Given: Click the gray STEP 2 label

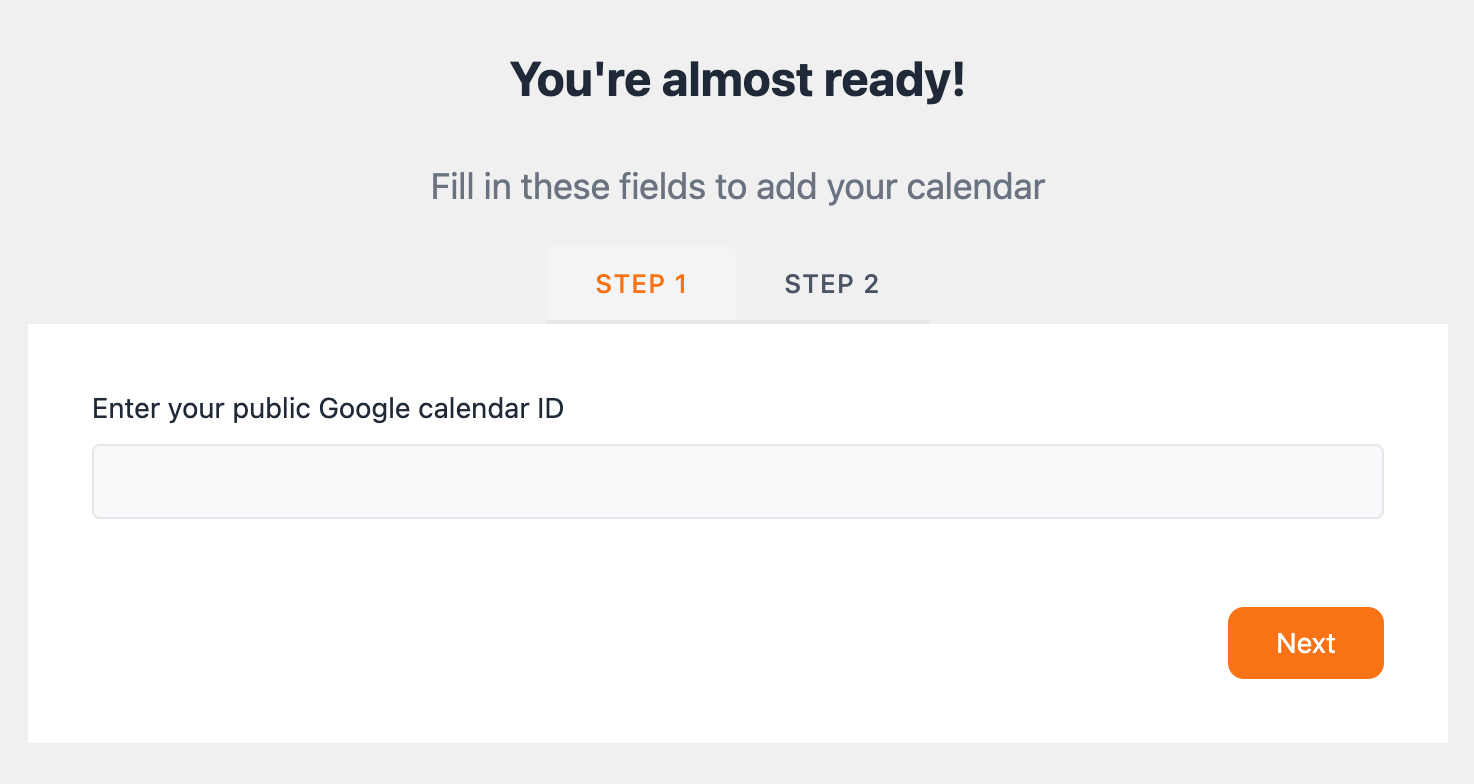Looking at the screenshot, I should pos(832,284).
